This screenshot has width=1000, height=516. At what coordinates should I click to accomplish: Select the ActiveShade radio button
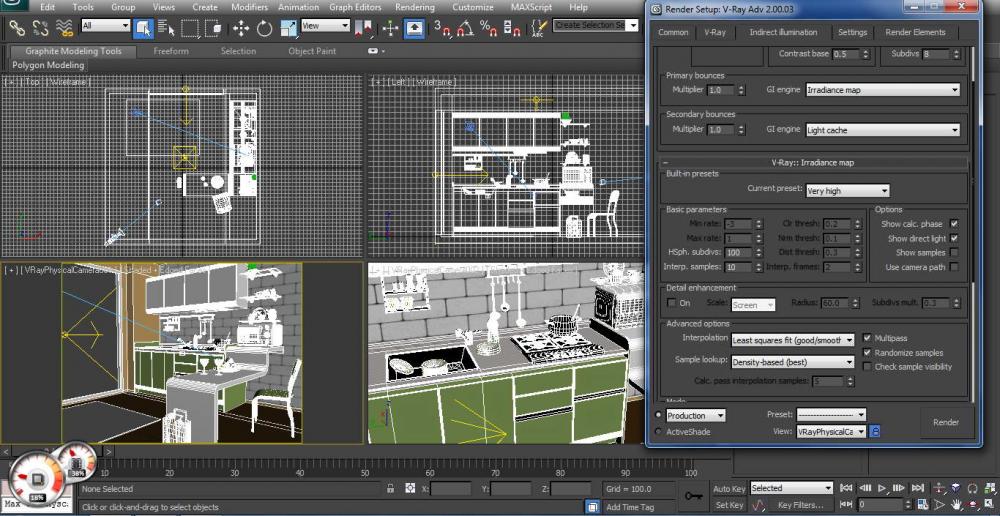658,432
